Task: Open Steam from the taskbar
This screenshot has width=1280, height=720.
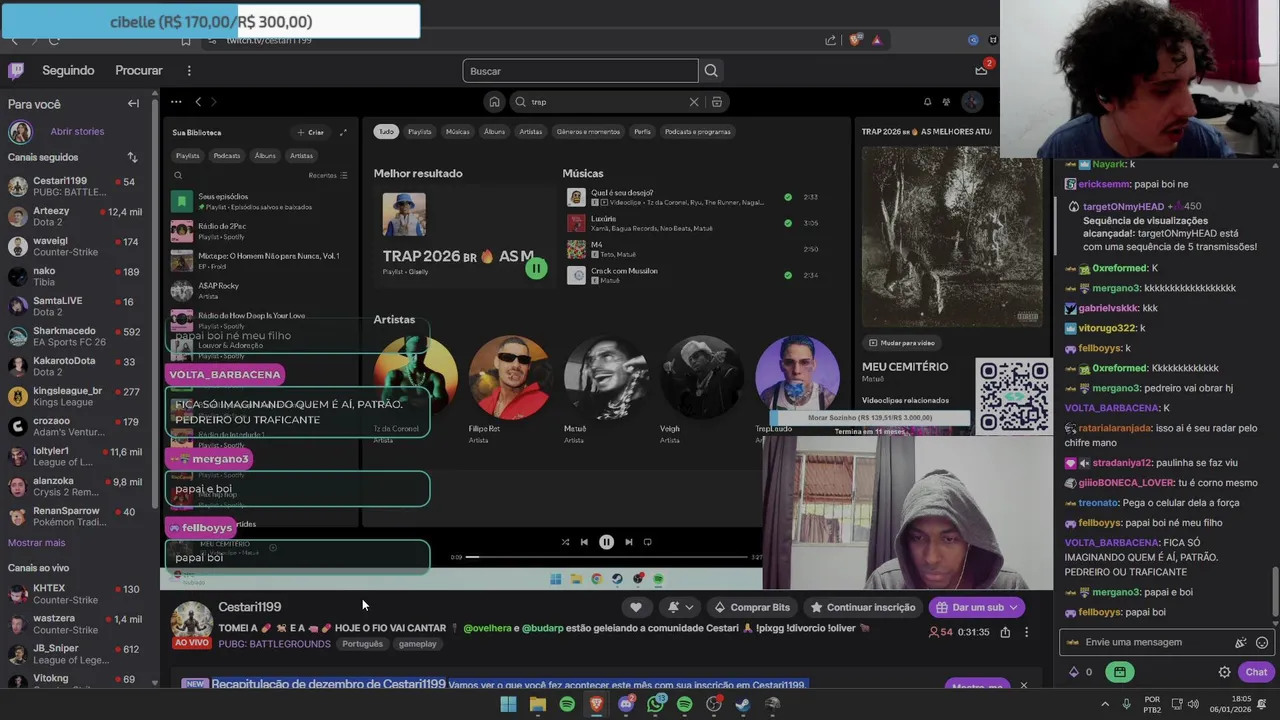Action: (x=743, y=704)
